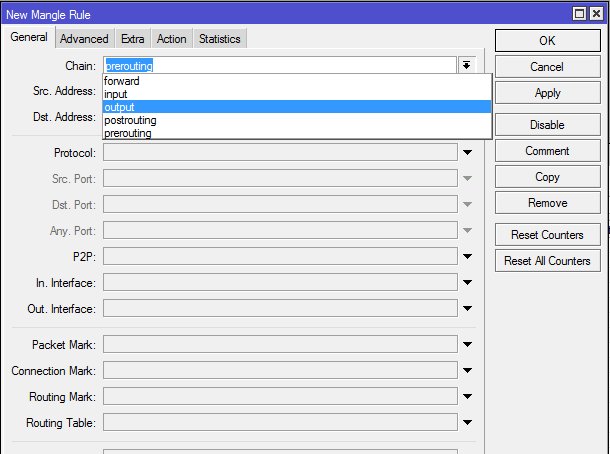Expand the In. Interface arrow
This screenshot has width=610, height=454.
coord(467,283)
